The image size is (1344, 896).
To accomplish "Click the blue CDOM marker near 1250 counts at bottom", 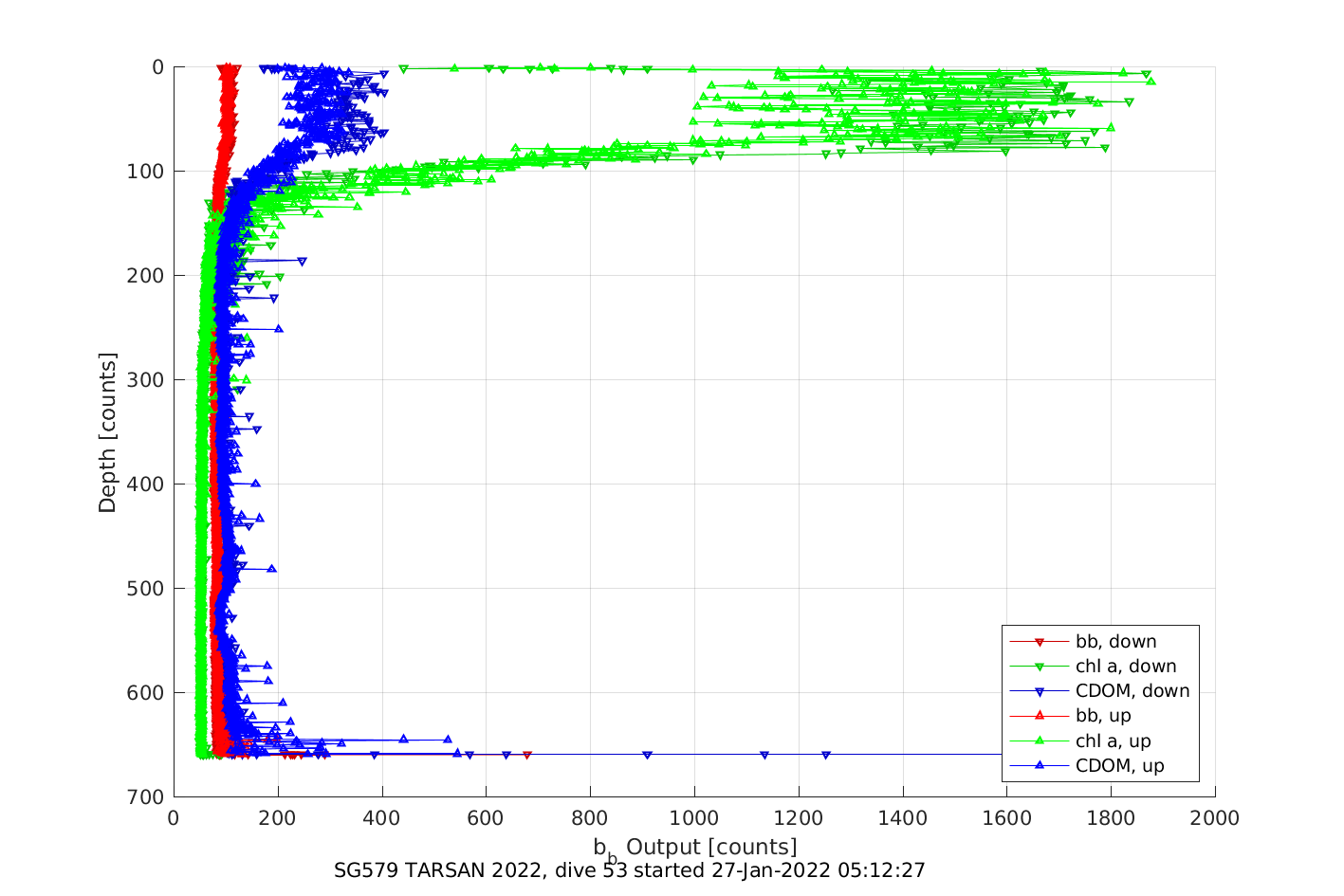I will [826, 755].
